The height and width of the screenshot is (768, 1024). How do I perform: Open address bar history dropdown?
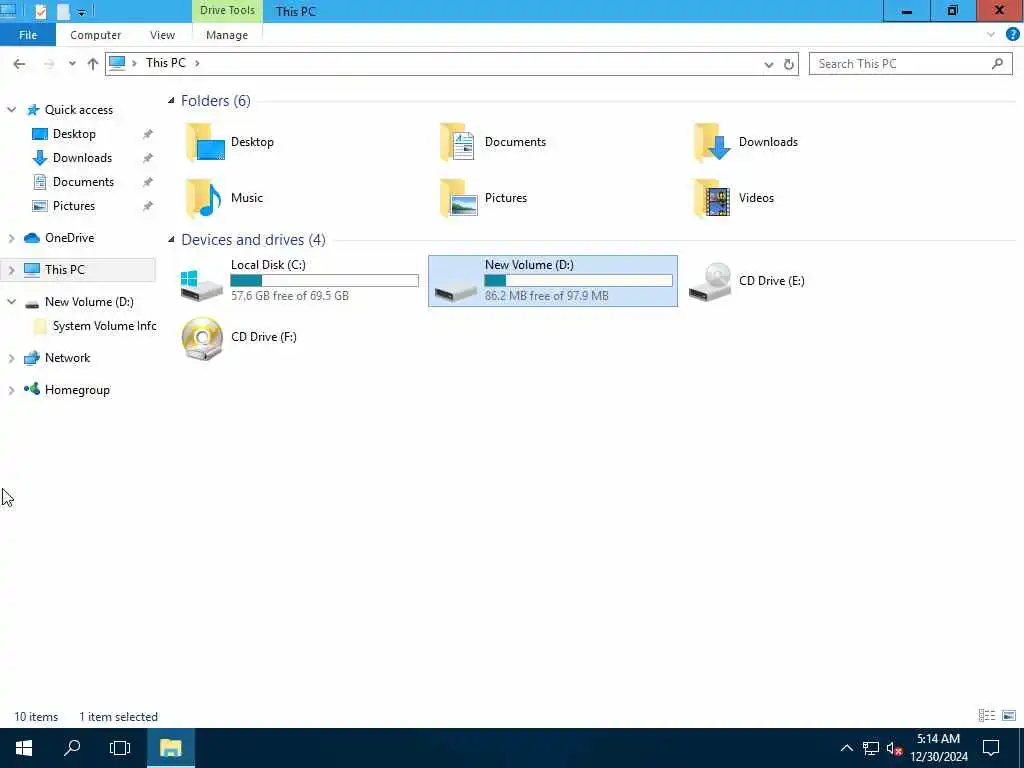click(x=769, y=64)
